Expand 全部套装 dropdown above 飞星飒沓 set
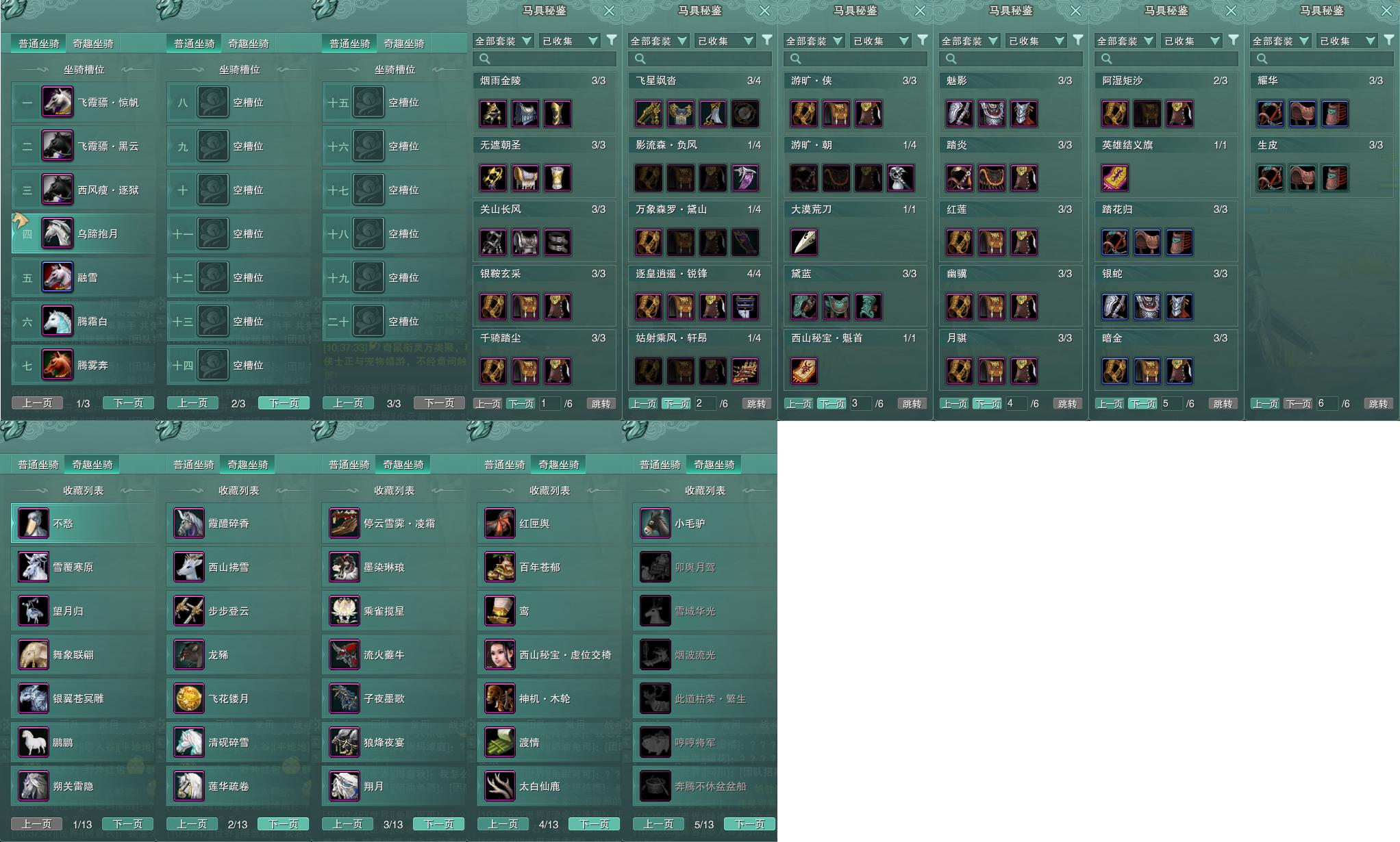The width and height of the screenshot is (1400, 842). pyautogui.click(x=659, y=41)
